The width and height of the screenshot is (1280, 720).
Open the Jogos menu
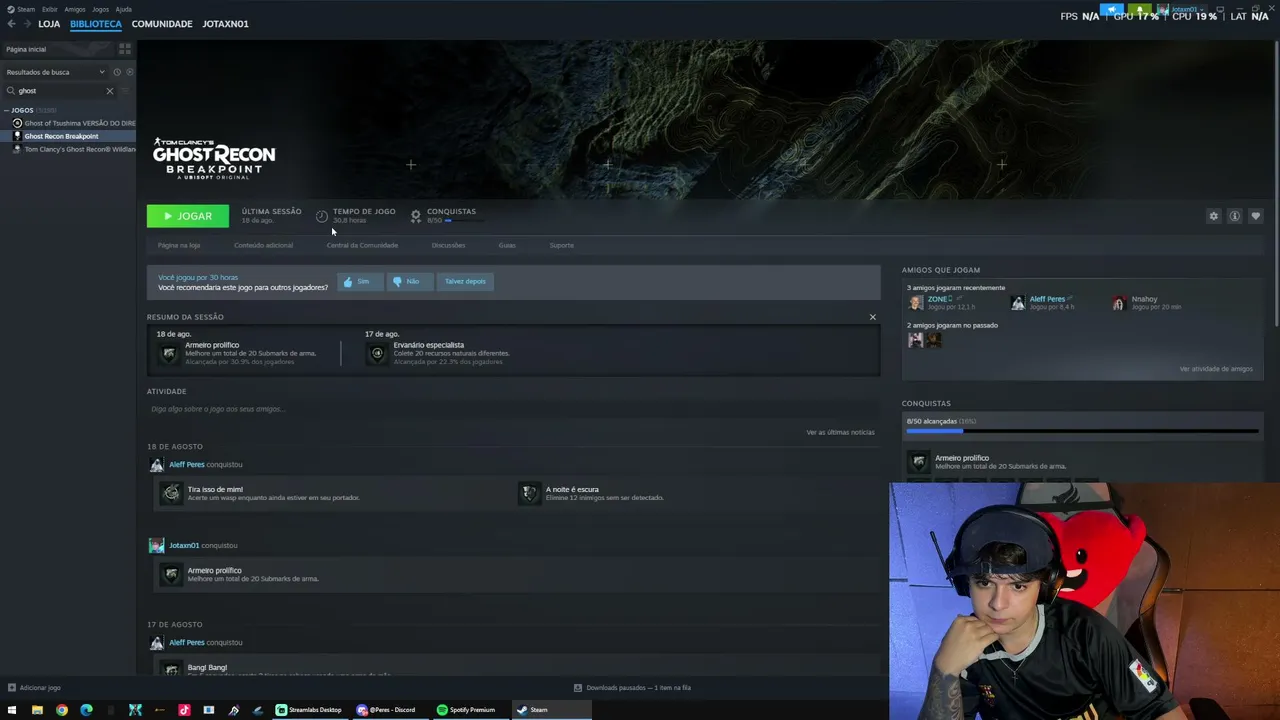(x=100, y=9)
